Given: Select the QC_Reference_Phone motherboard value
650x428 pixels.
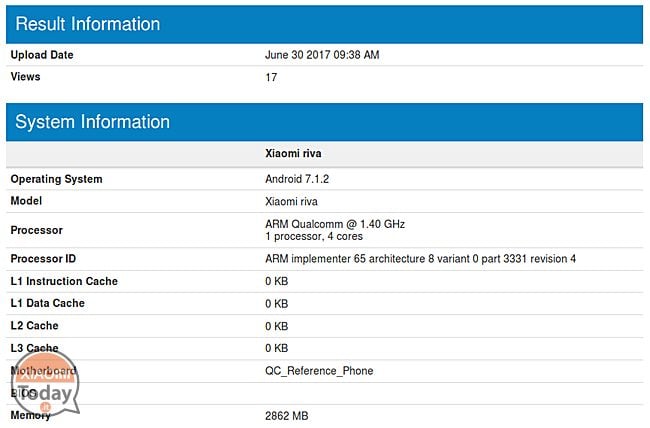Looking at the screenshot, I should click(319, 371).
